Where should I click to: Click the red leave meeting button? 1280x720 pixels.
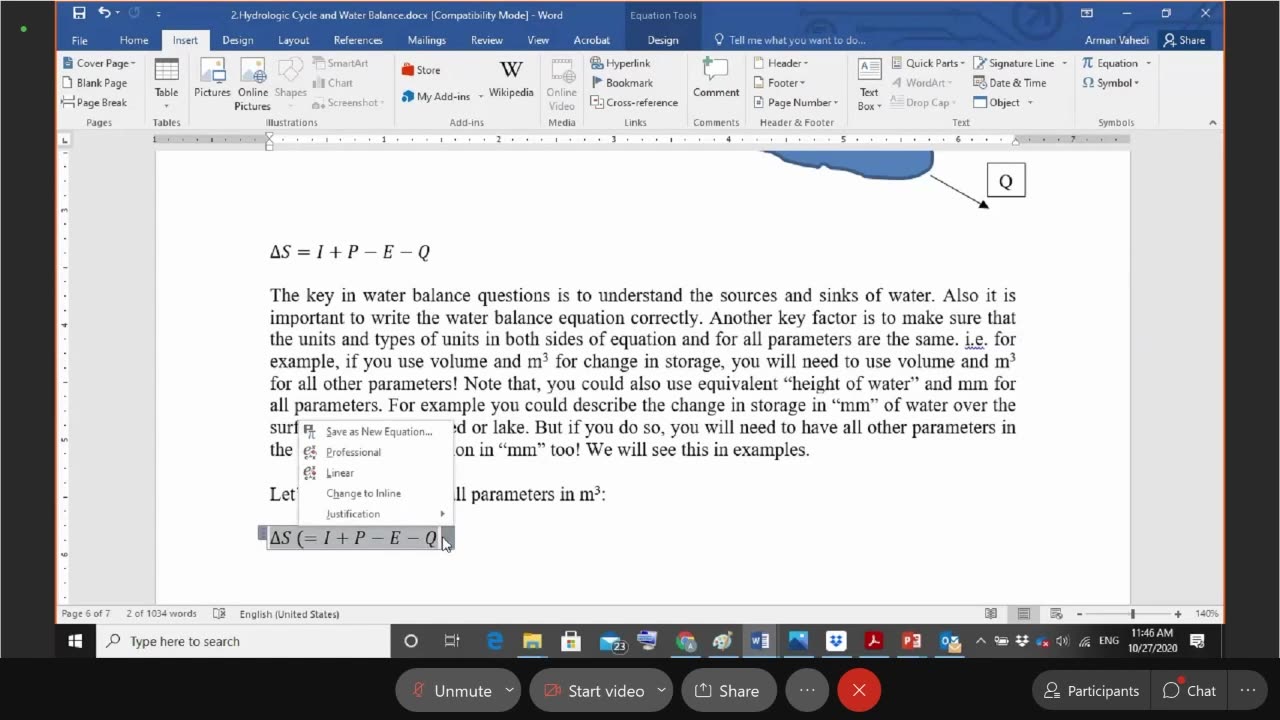point(859,690)
